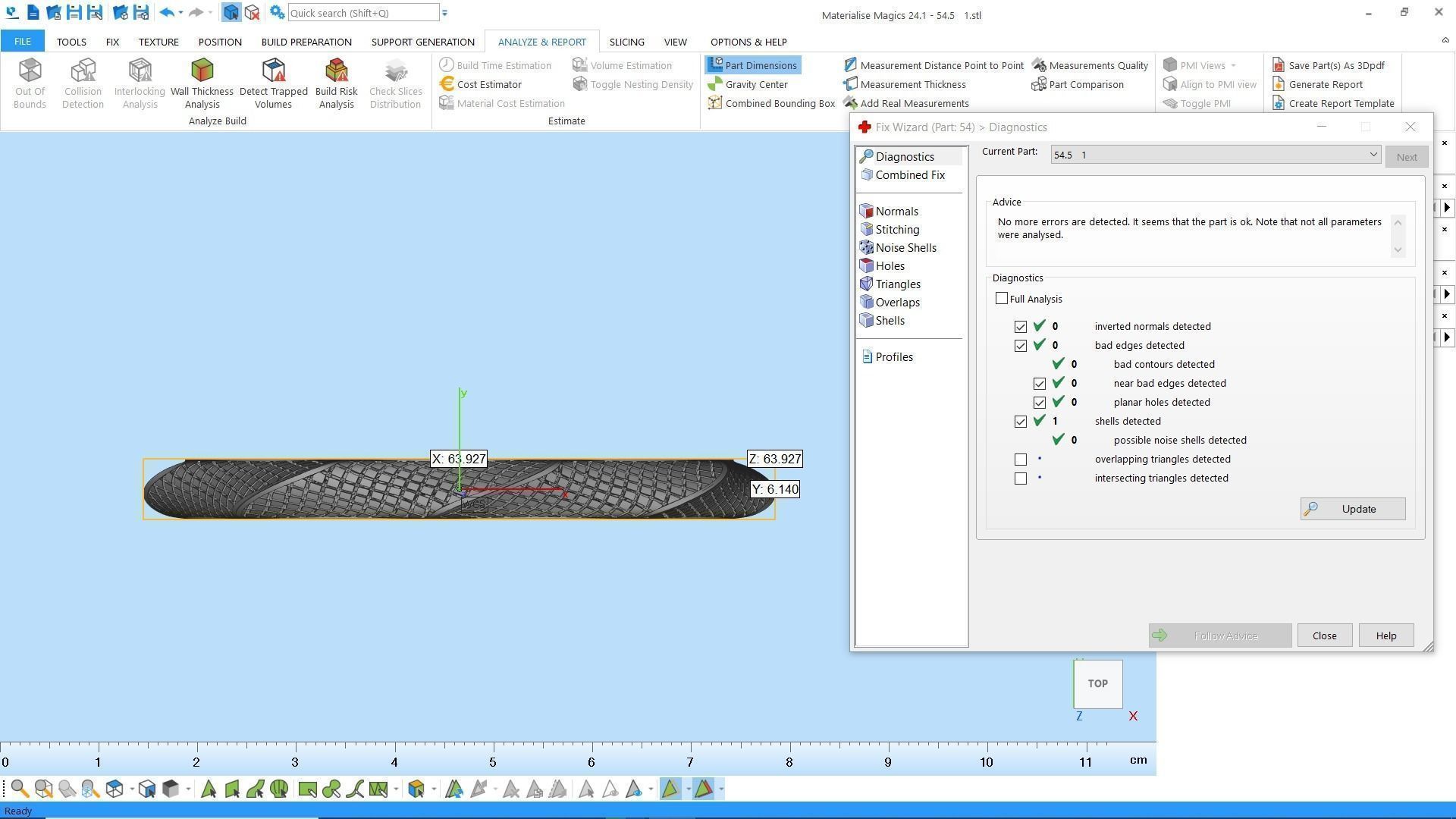
Task: Click the Quick search field
Action: click(362, 13)
